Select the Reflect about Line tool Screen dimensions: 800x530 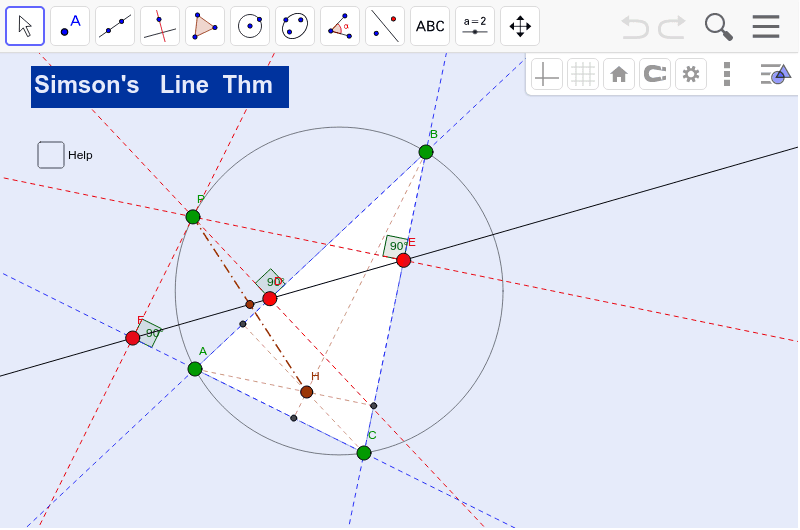tap(385, 26)
